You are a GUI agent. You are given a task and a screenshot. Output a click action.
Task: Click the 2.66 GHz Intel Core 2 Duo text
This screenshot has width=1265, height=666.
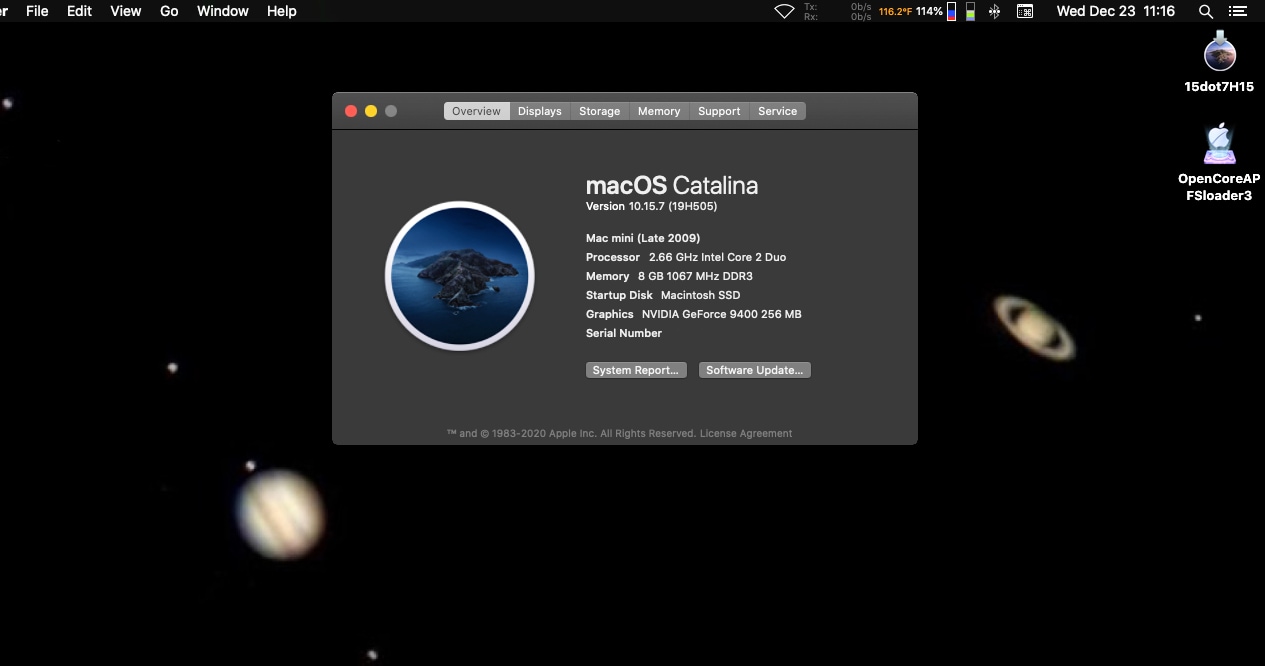coord(718,257)
